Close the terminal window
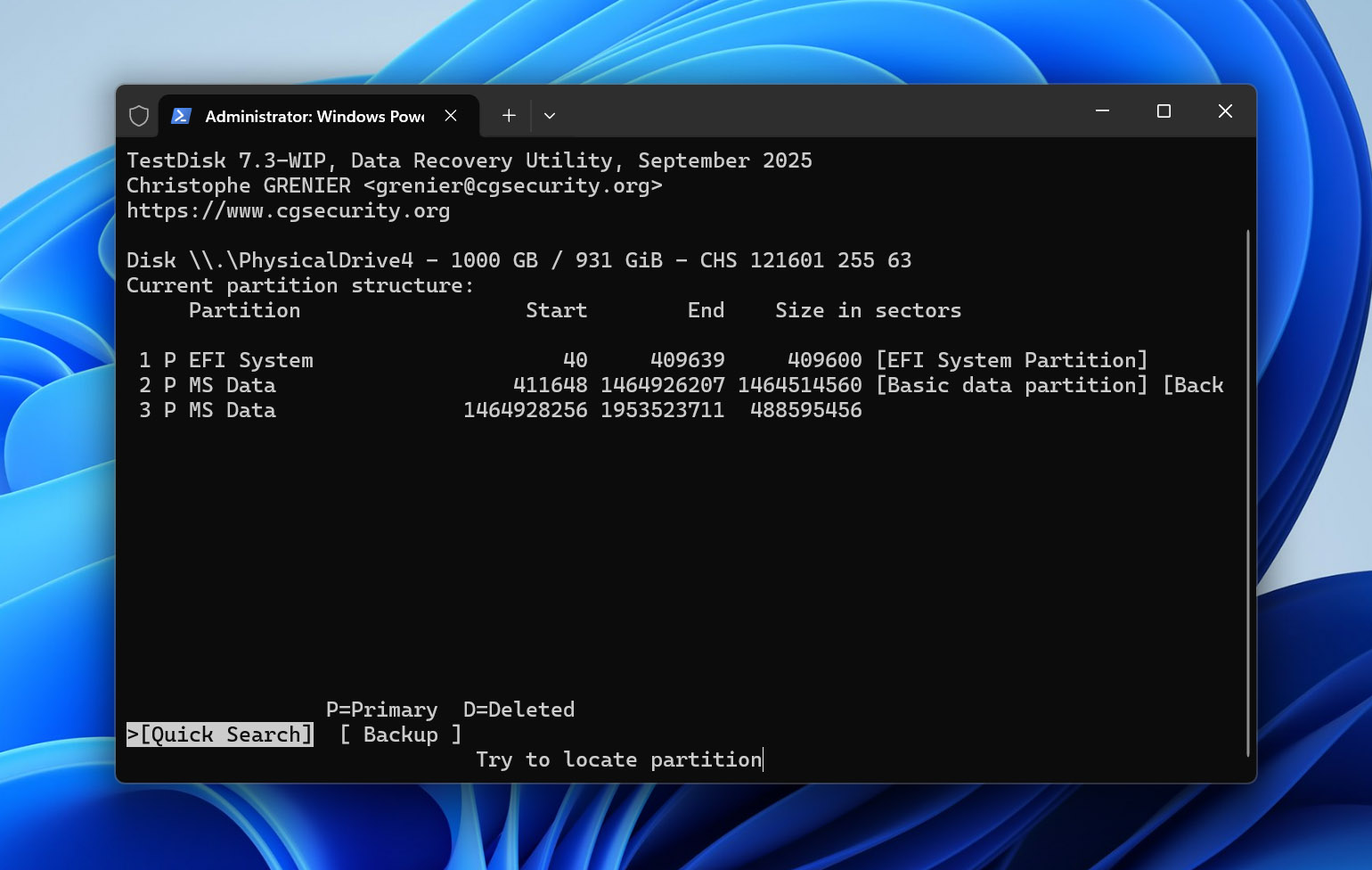Image resolution: width=1372 pixels, height=870 pixels. click(x=1225, y=111)
